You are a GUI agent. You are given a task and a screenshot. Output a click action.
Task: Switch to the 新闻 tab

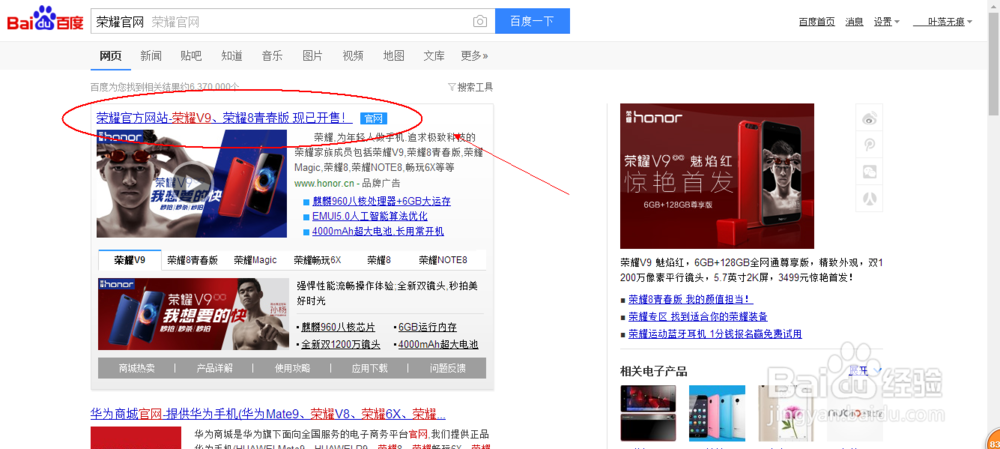click(151, 55)
